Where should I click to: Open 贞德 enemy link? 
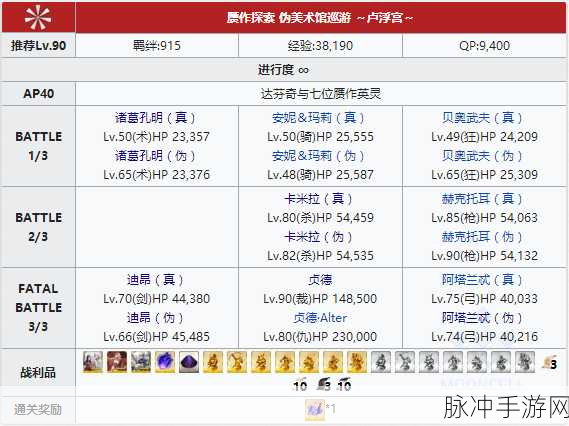[x=320, y=280]
